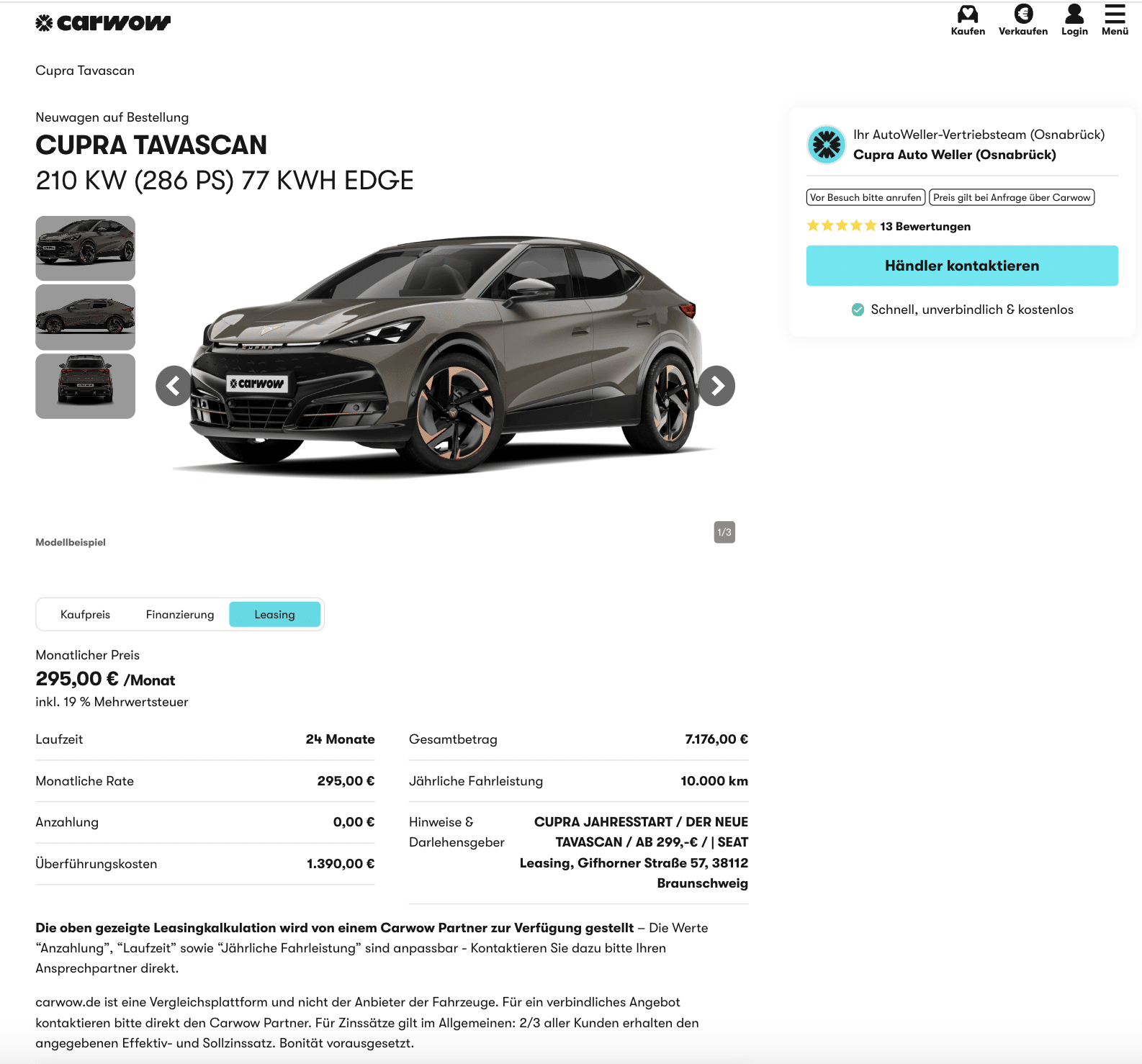Image resolution: width=1142 pixels, height=1064 pixels.
Task: Click the Cupra Auto Weller dealer logo
Action: coord(827,145)
